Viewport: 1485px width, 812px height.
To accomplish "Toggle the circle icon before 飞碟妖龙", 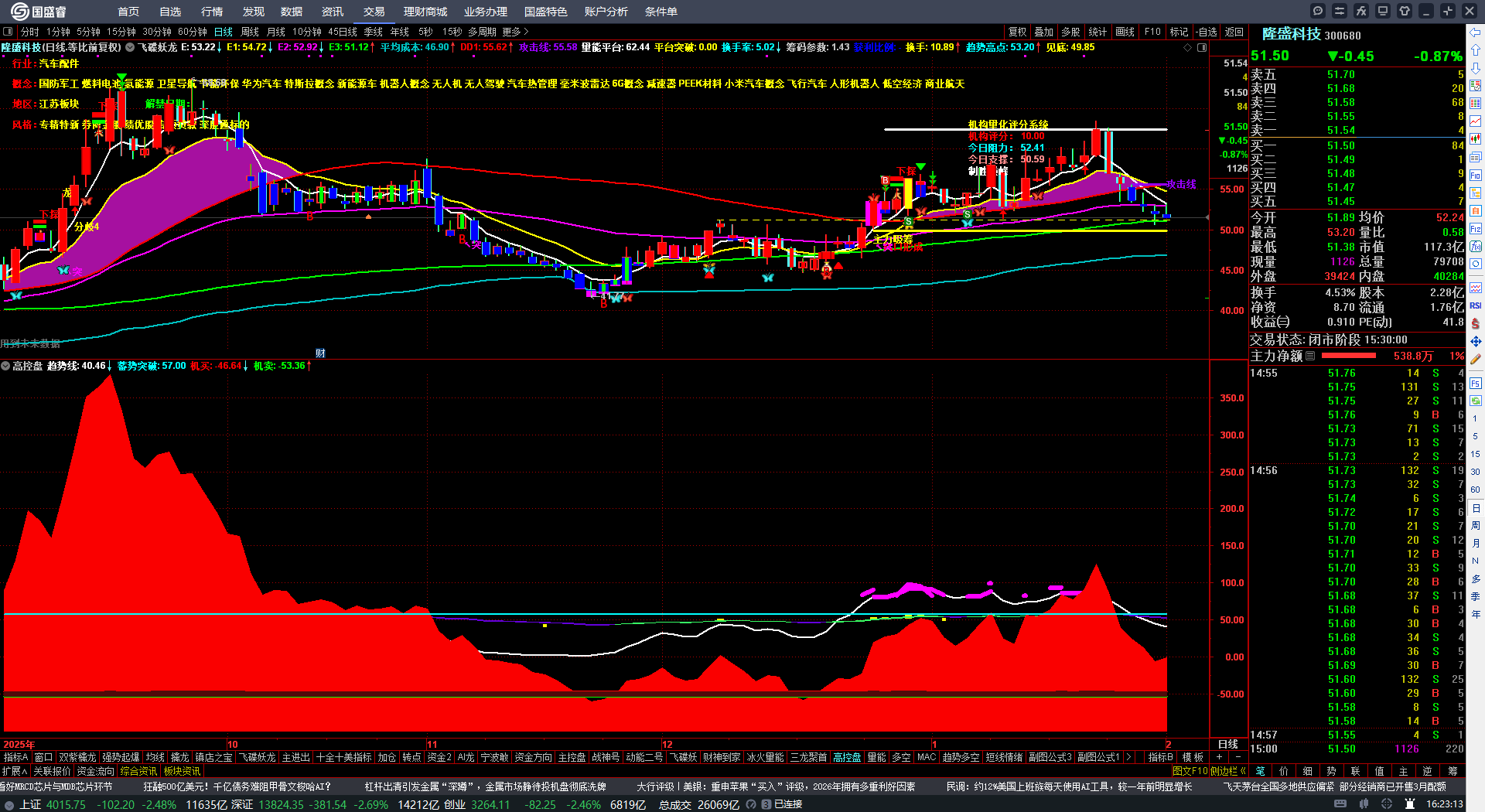I will tap(131, 47).
